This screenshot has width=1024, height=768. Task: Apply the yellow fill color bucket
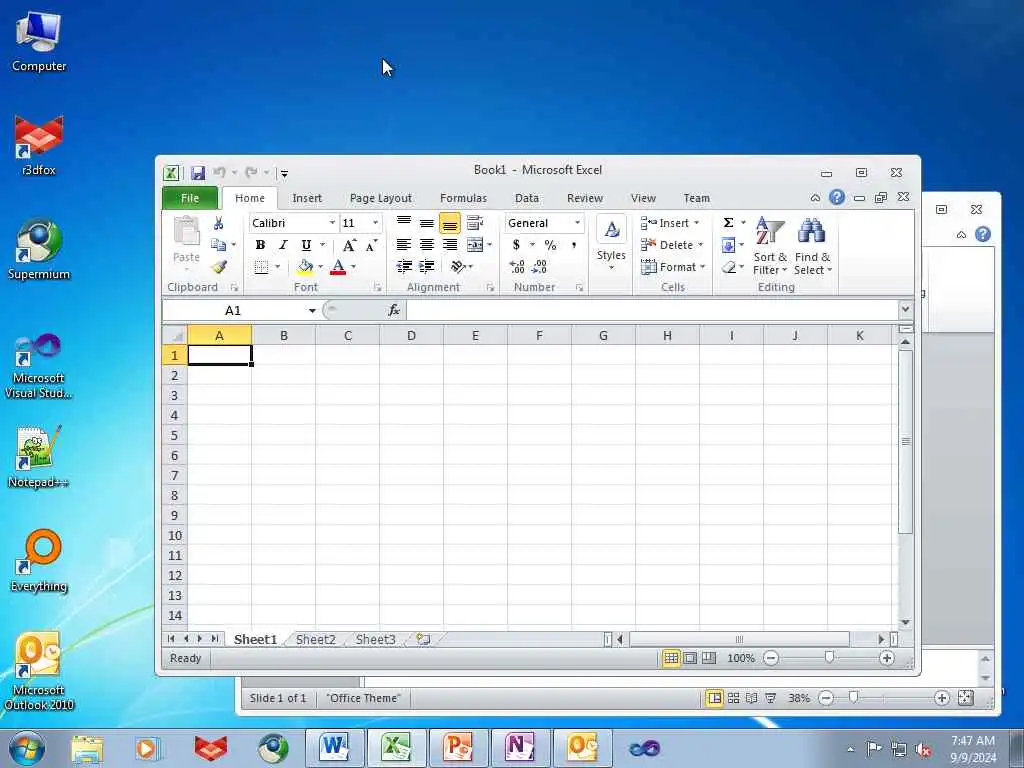304,266
